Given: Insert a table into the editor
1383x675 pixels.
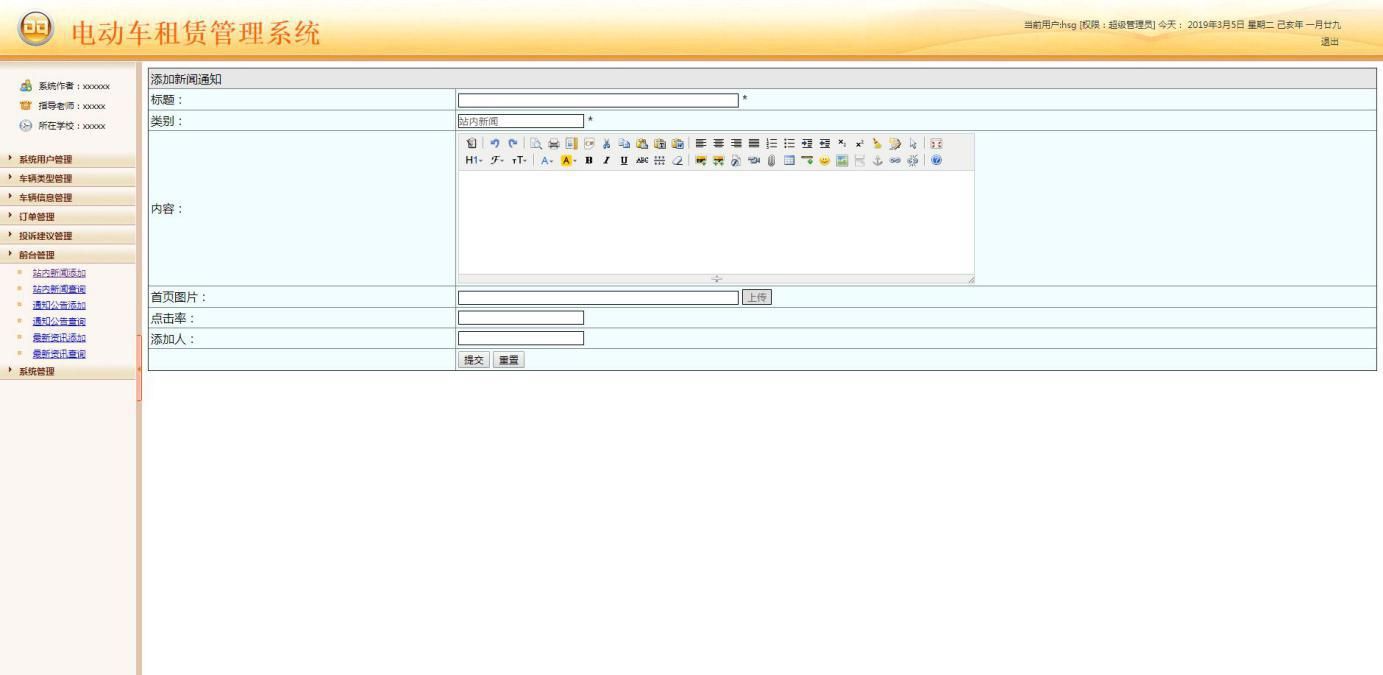Looking at the screenshot, I should click(x=789, y=160).
